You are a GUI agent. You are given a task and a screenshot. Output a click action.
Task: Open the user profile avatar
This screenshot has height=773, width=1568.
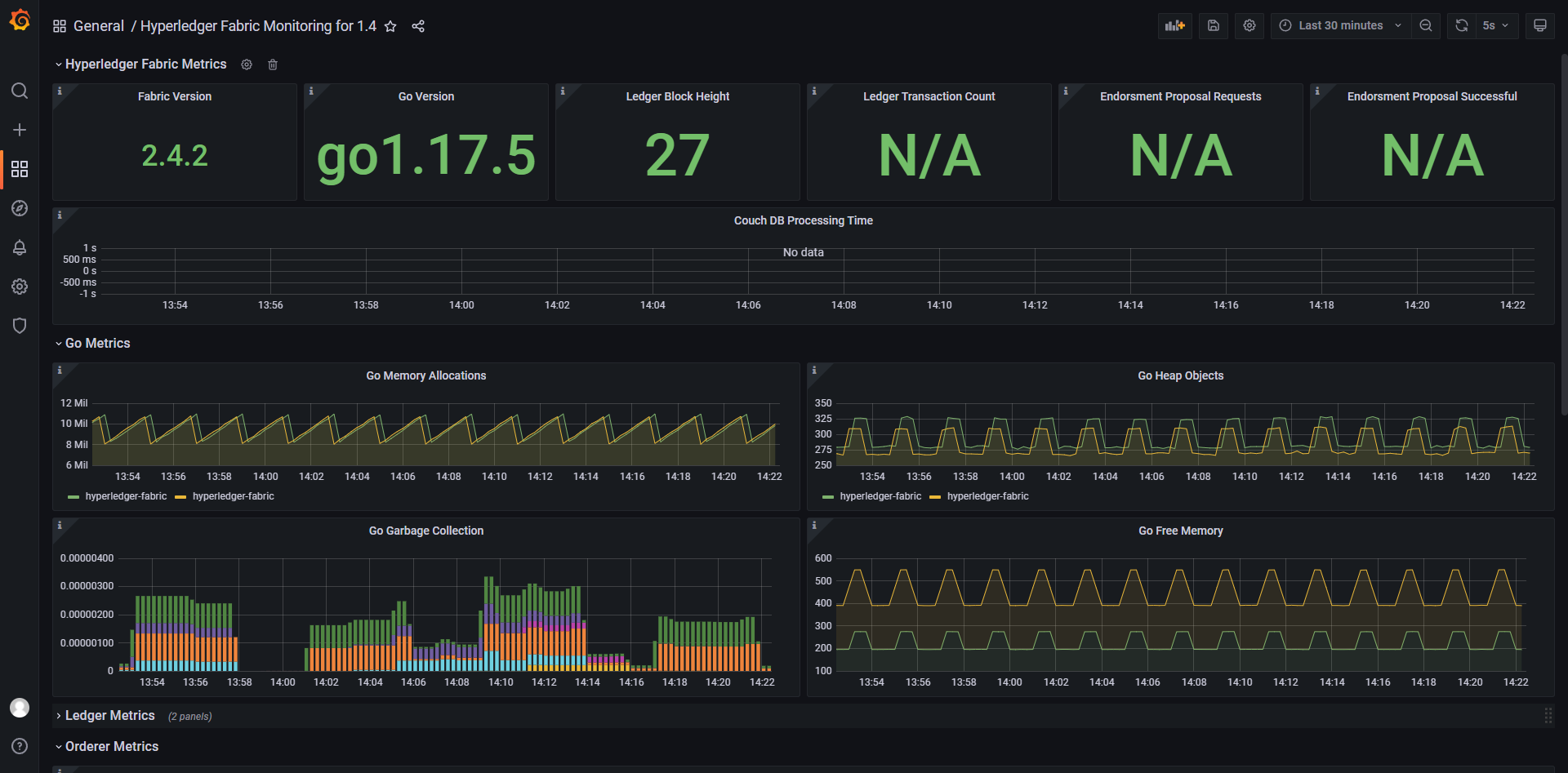pos(20,708)
